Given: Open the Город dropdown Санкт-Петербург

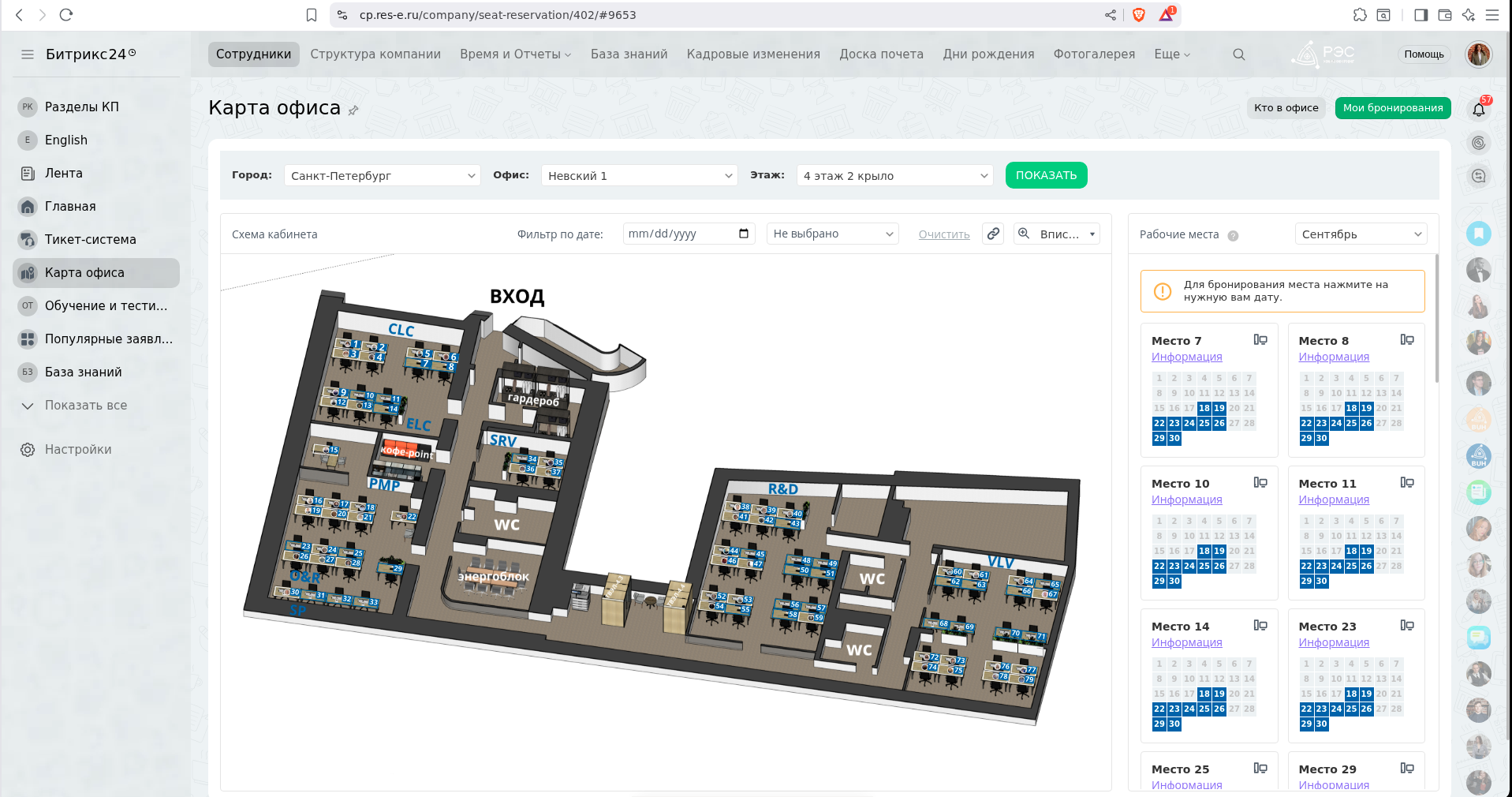Looking at the screenshot, I should pyautogui.click(x=382, y=176).
